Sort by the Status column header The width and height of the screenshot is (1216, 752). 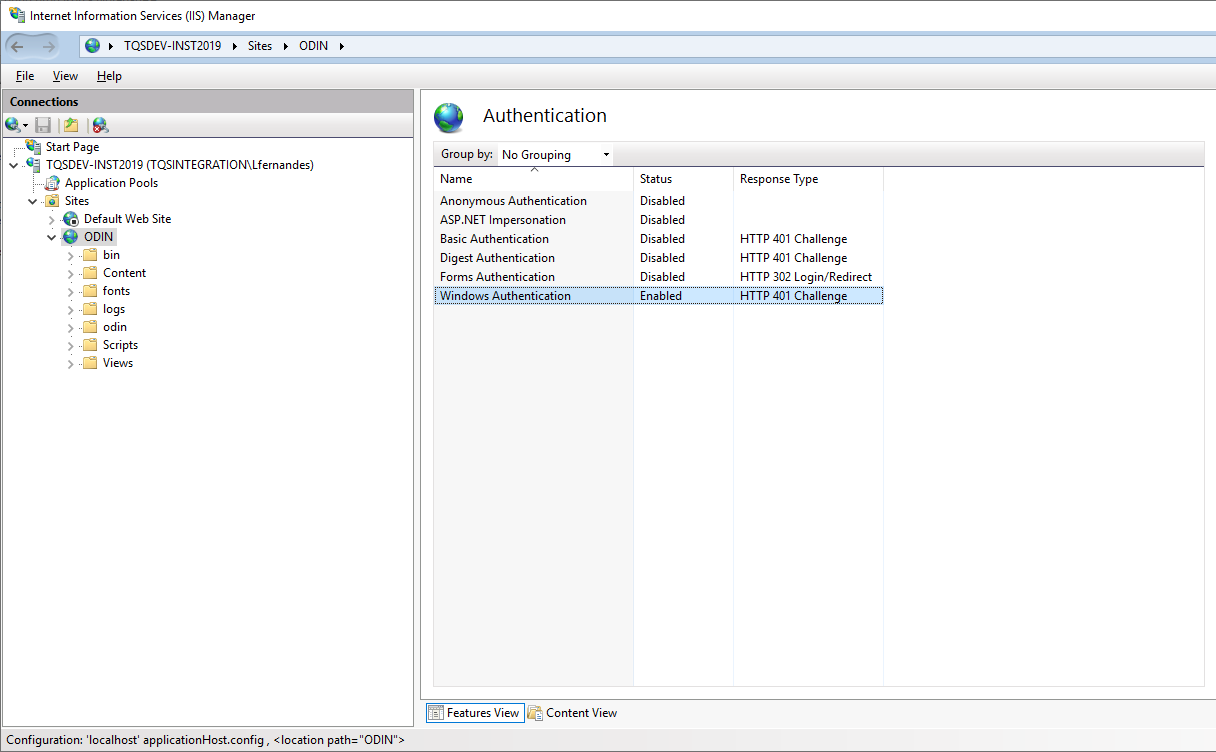pyautogui.click(x=656, y=179)
